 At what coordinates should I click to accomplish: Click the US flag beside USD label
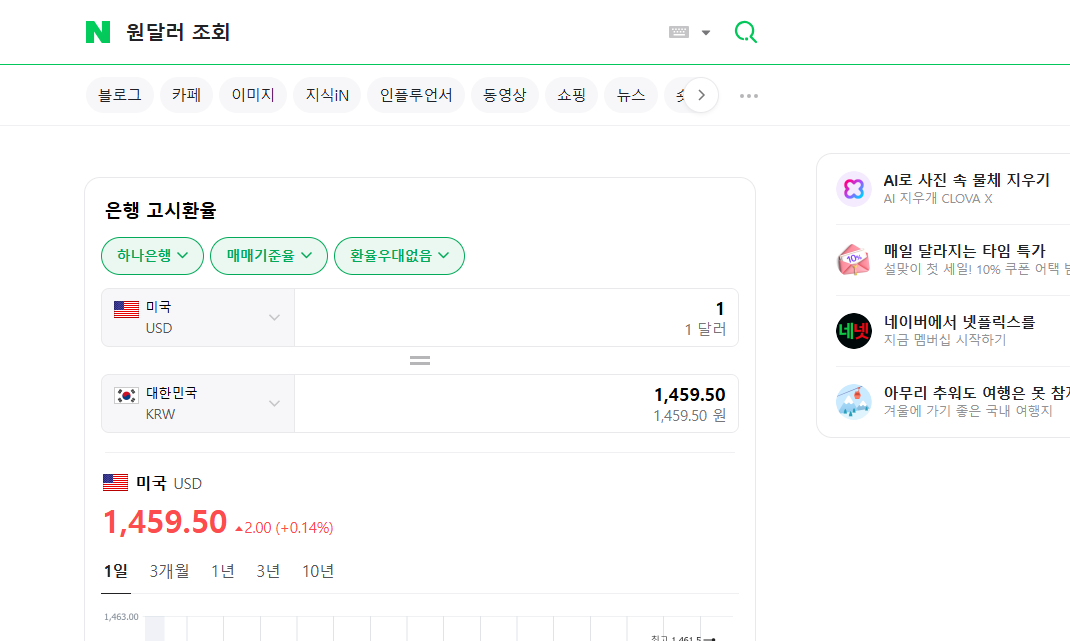point(113,482)
